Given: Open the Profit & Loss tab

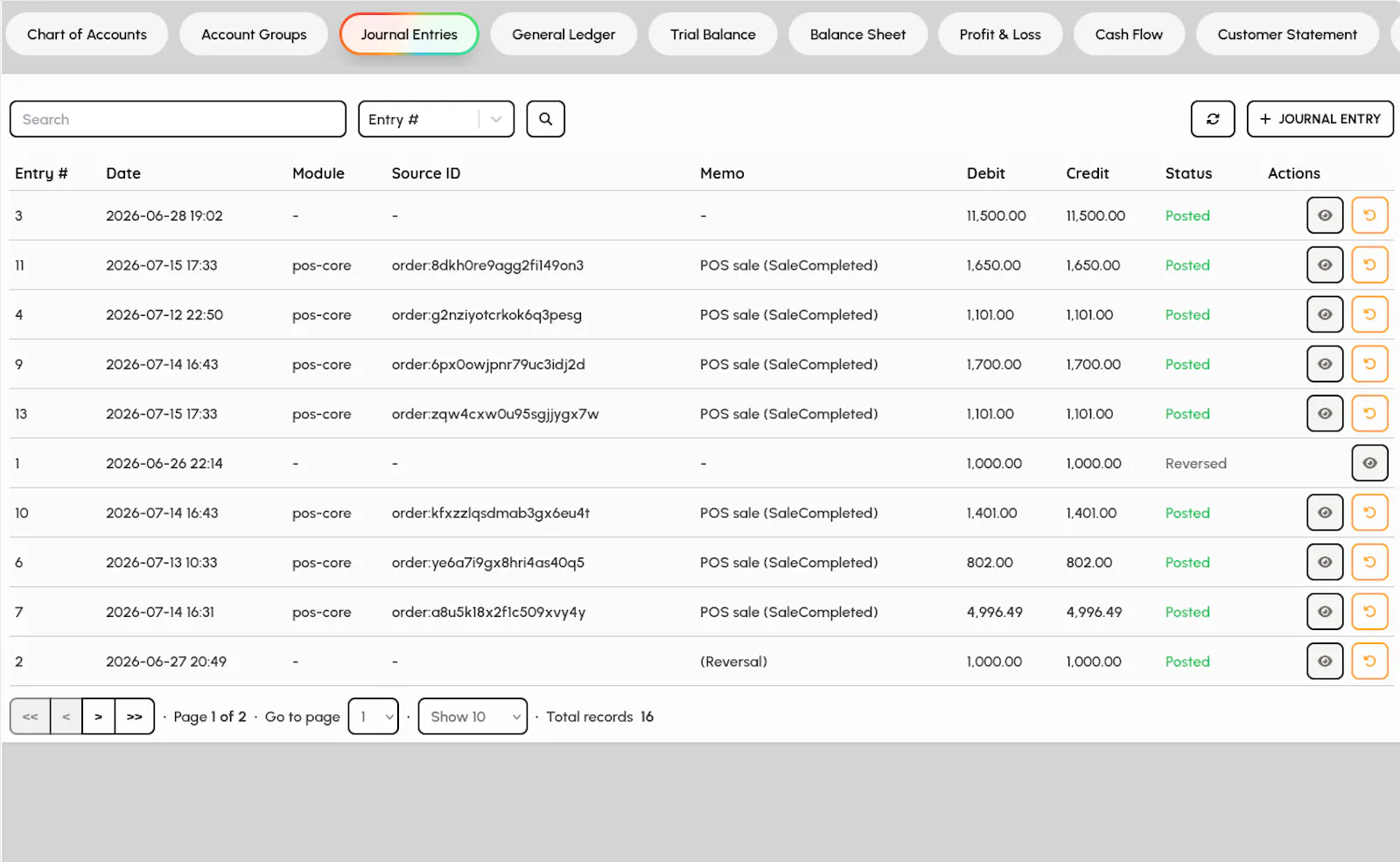Looking at the screenshot, I should point(1000,34).
